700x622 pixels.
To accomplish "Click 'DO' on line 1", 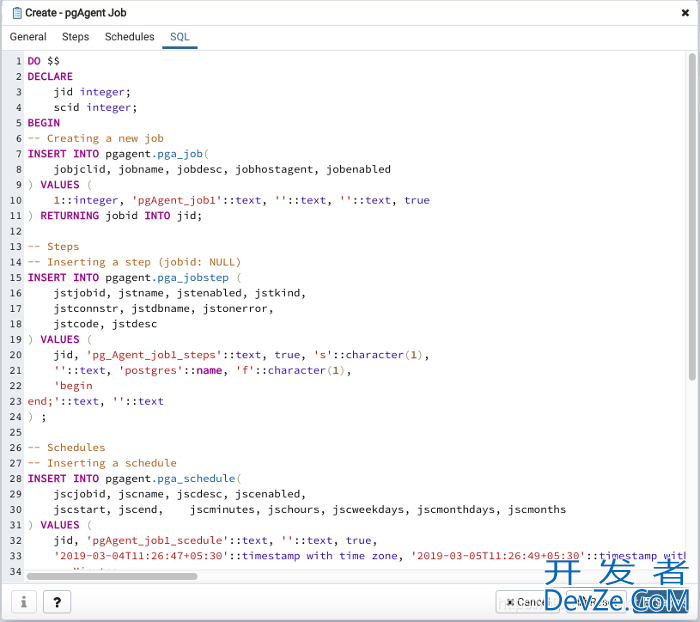I will pyautogui.click(x=34, y=61).
